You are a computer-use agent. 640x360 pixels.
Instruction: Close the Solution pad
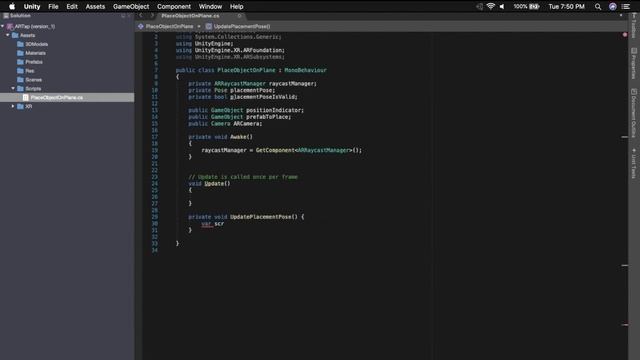(129, 16)
